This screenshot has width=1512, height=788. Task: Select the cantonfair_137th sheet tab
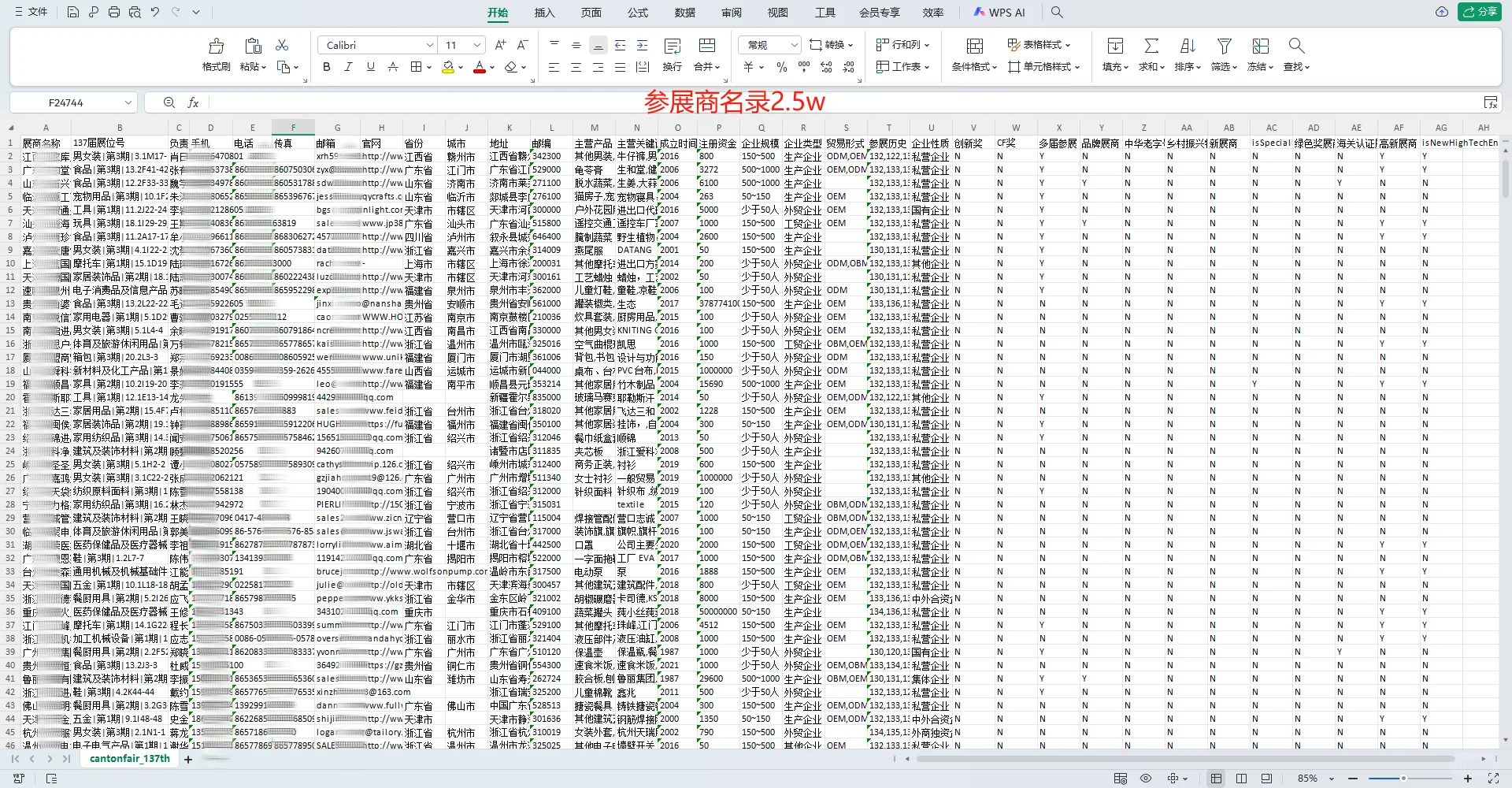point(130,759)
